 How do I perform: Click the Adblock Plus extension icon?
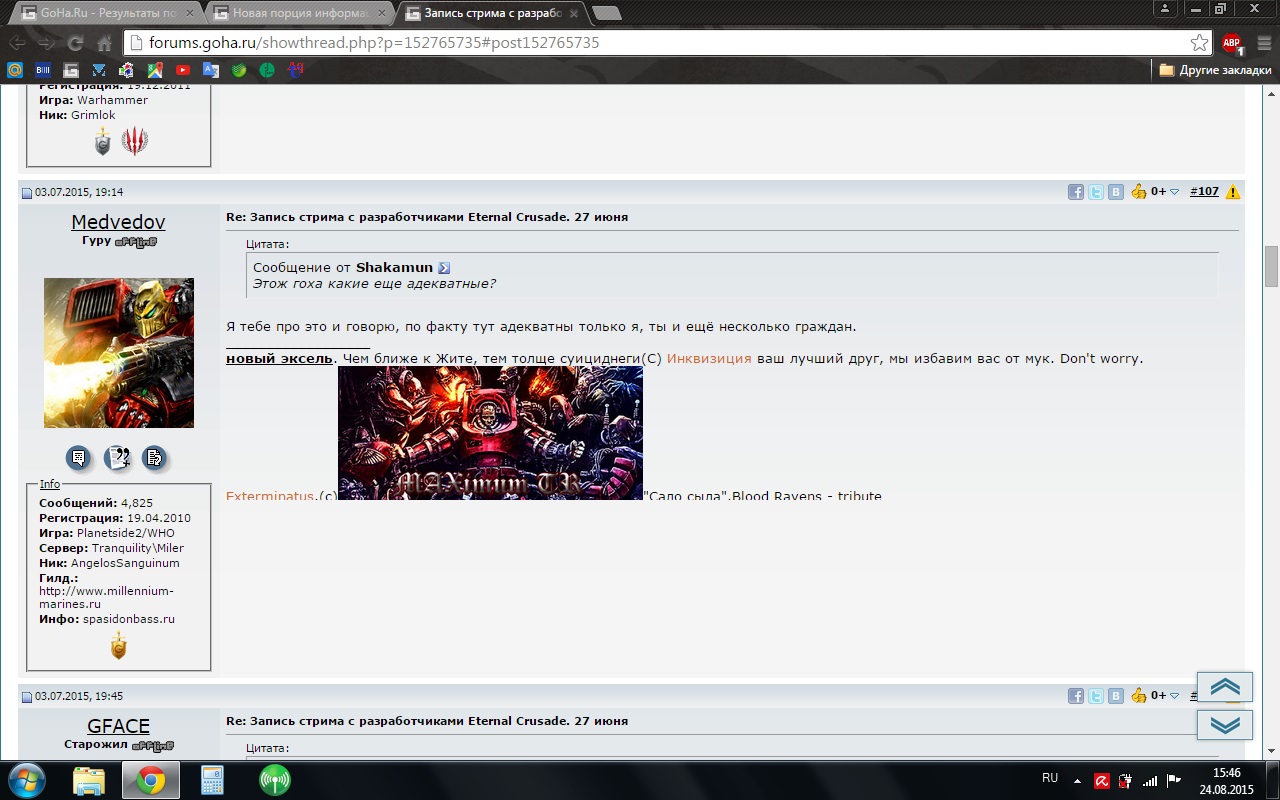coord(1231,43)
